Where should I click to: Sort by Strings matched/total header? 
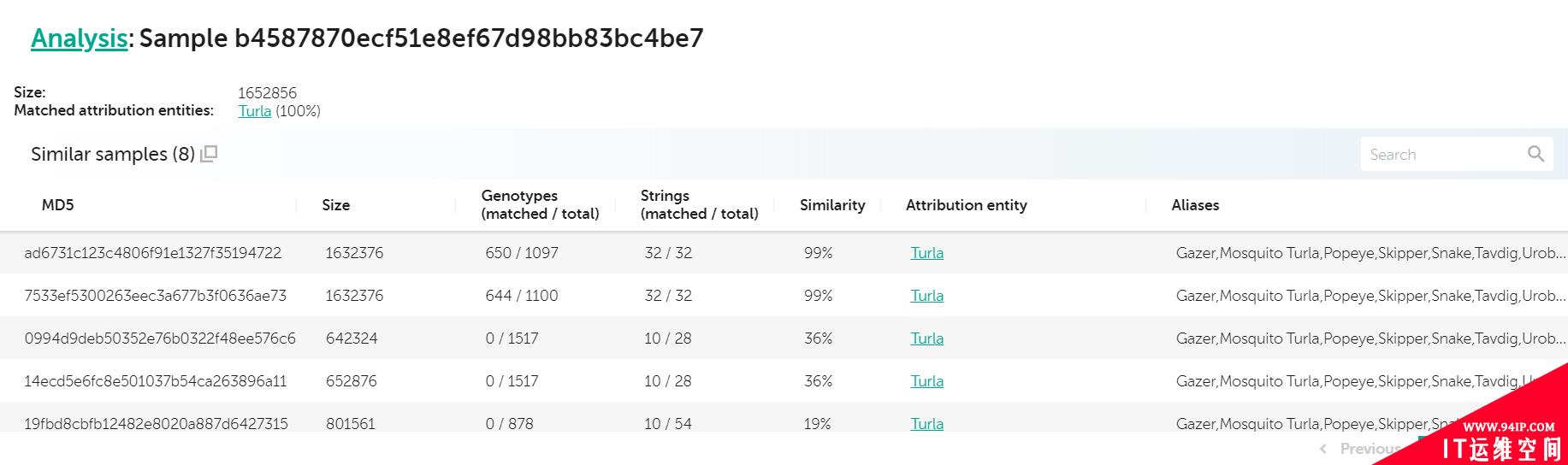coord(699,205)
